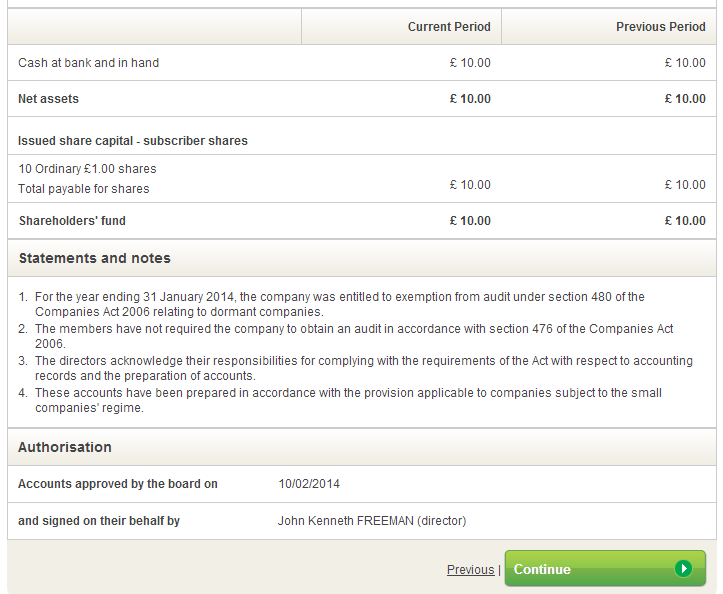Click the Total payable for shares label
The width and height of the screenshot is (723, 594).
[83, 189]
